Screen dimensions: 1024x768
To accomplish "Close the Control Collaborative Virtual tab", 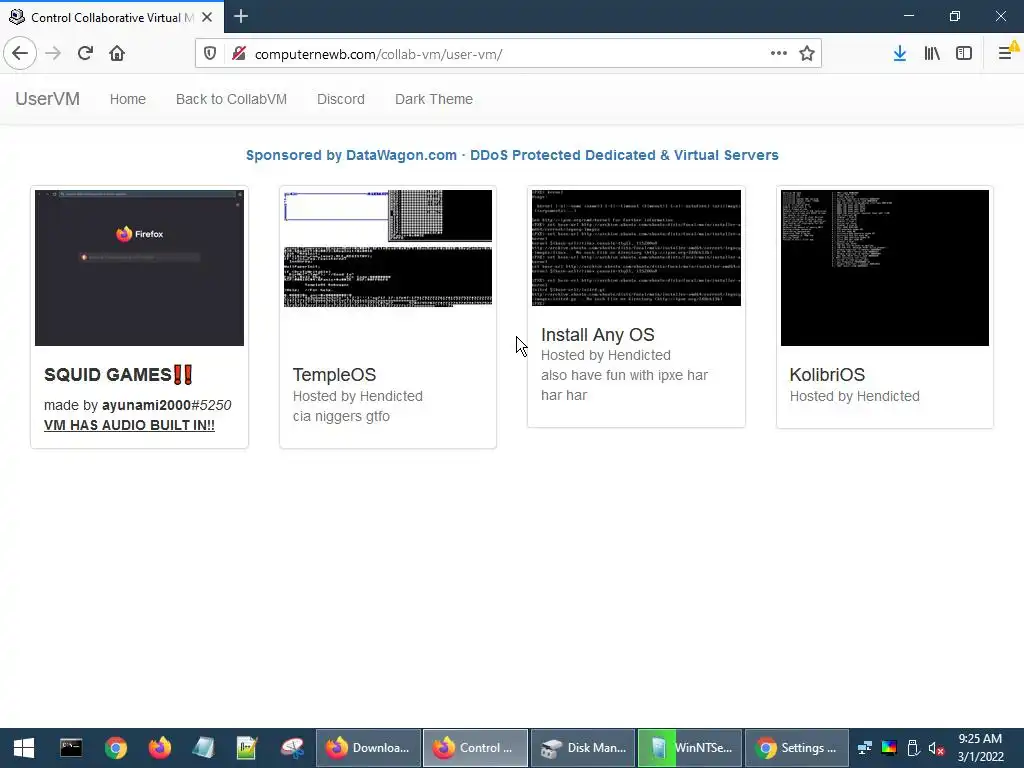I will (x=207, y=17).
